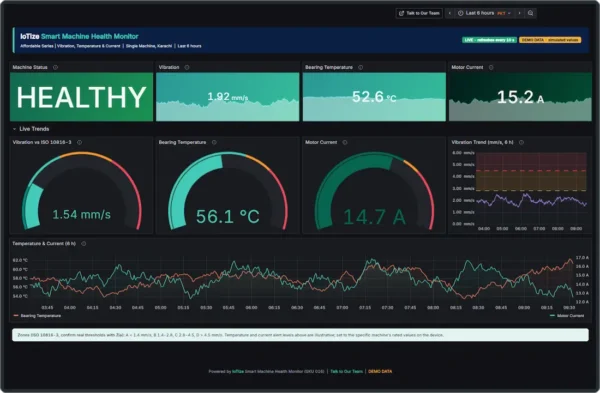The width and height of the screenshot is (600, 393).
Task: Zoom out the time range with the magnifier icon
Action: 530,13
